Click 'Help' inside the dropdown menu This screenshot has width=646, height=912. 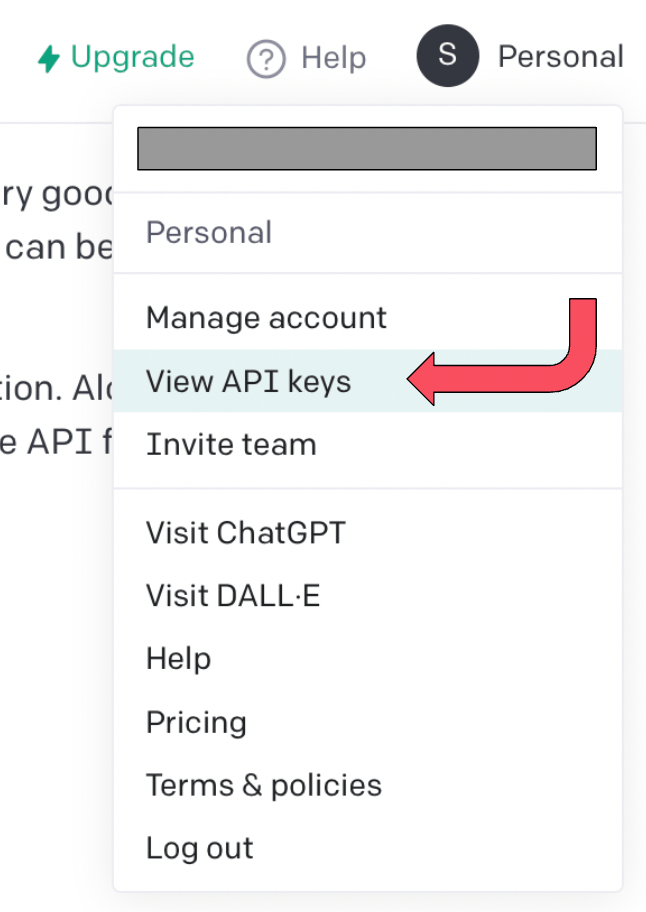[178, 658]
